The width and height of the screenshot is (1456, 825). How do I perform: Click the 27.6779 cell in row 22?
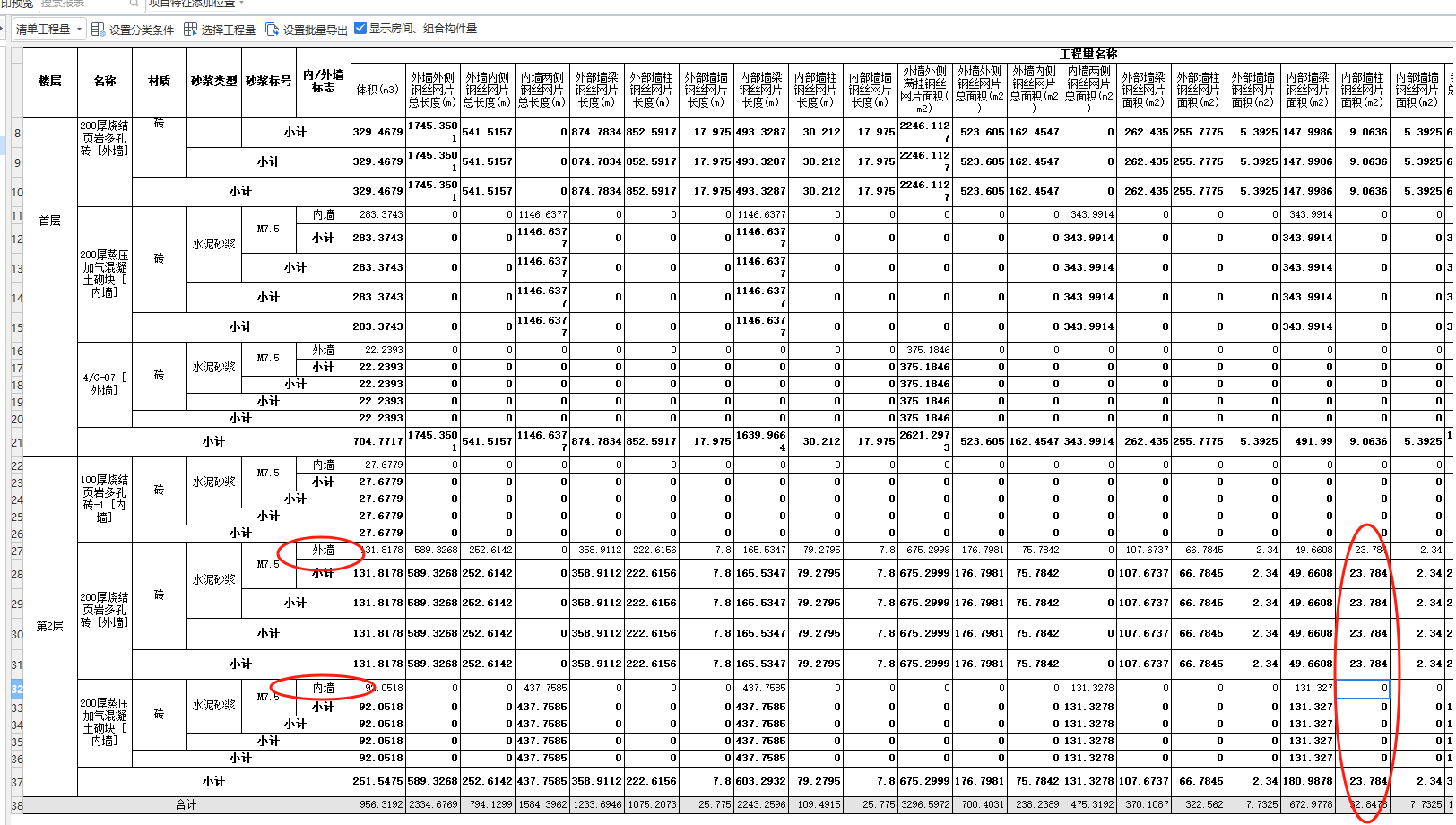pyautogui.click(x=378, y=465)
